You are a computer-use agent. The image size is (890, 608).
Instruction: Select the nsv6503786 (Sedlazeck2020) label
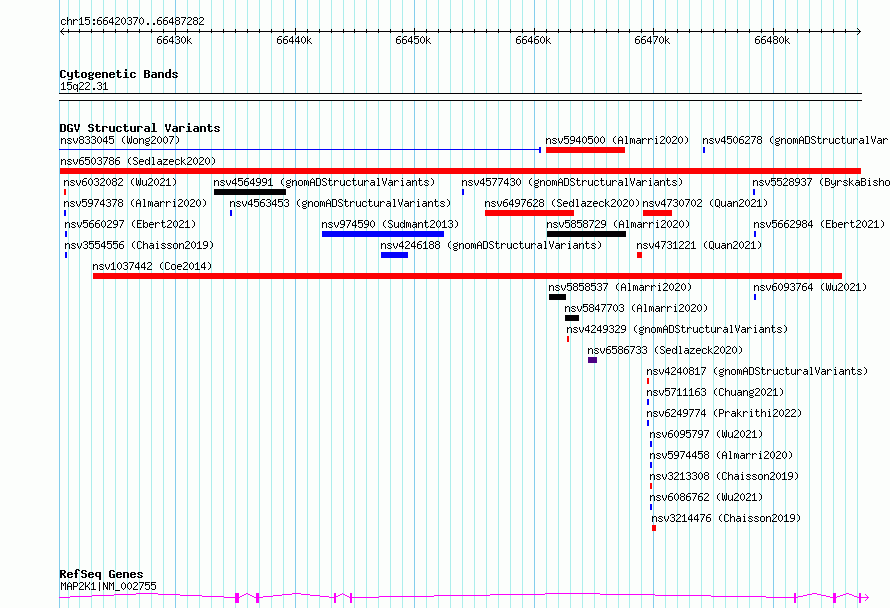click(138, 161)
